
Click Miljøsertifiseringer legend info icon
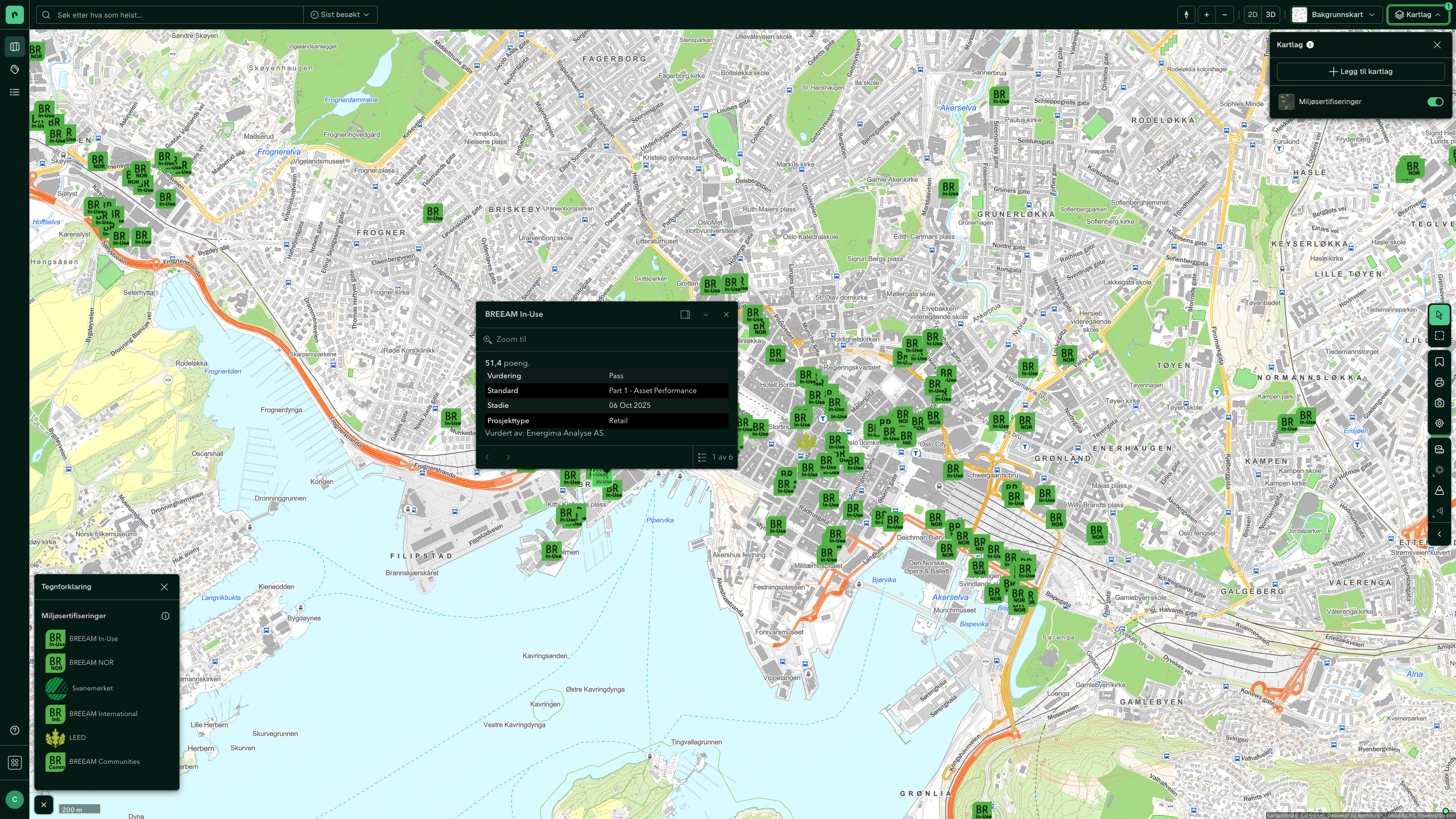tap(166, 616)
